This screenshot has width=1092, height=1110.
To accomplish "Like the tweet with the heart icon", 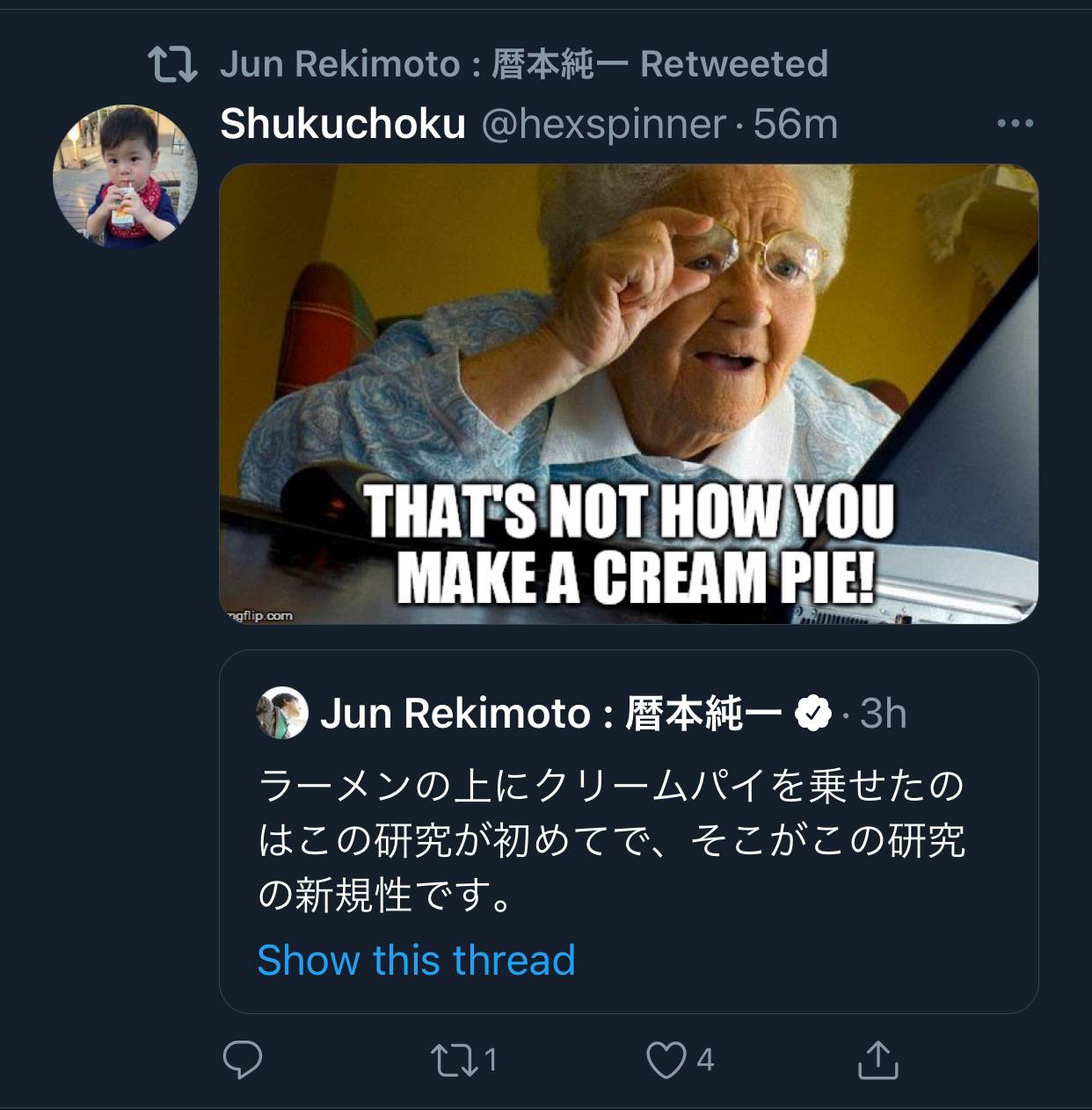I will pyautogui.click(x=666, y=1061).
